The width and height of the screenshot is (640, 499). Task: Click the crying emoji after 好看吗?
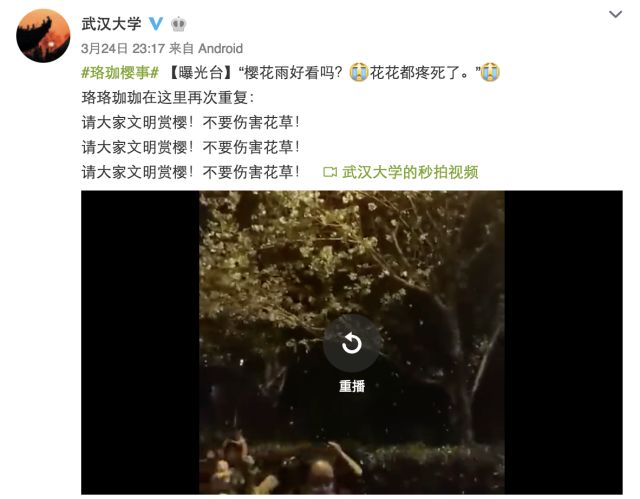click(x=359, y=72)
